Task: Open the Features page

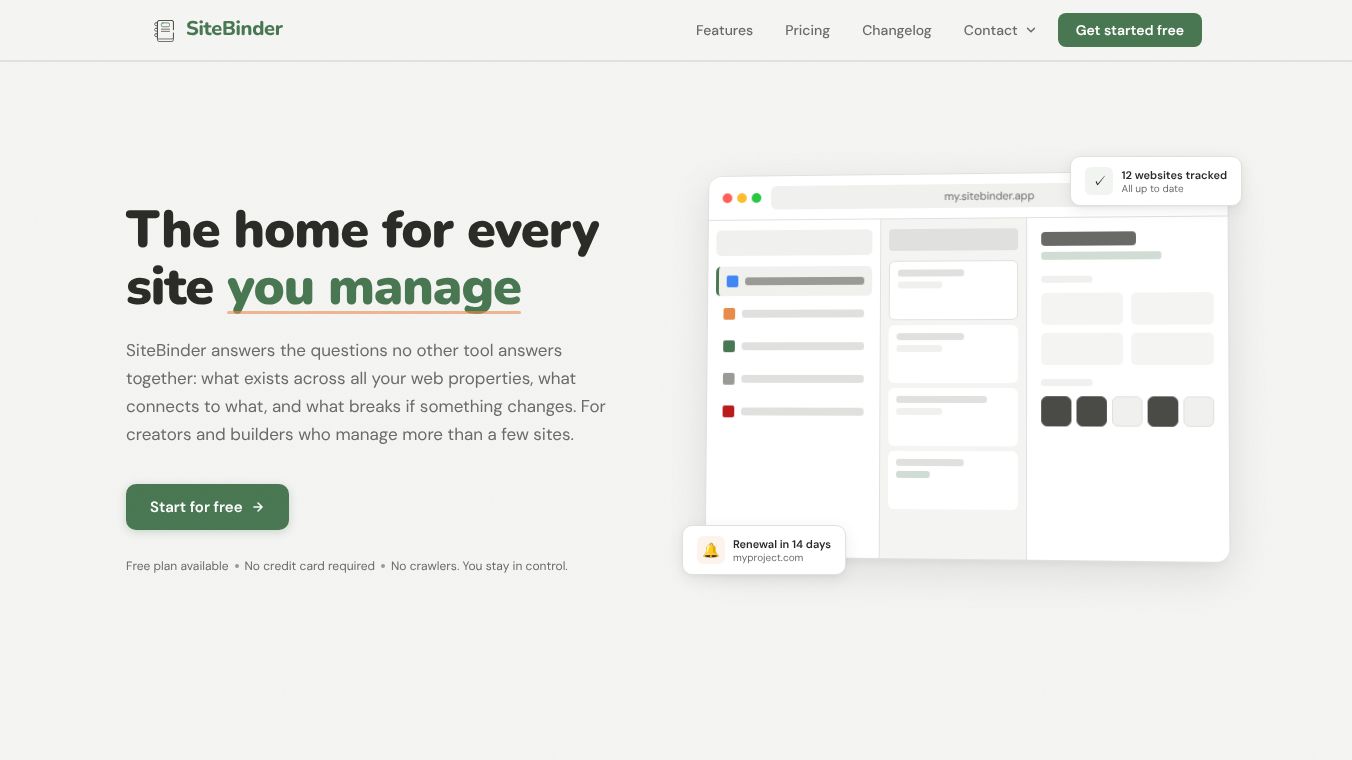Action: pos(724,30)
